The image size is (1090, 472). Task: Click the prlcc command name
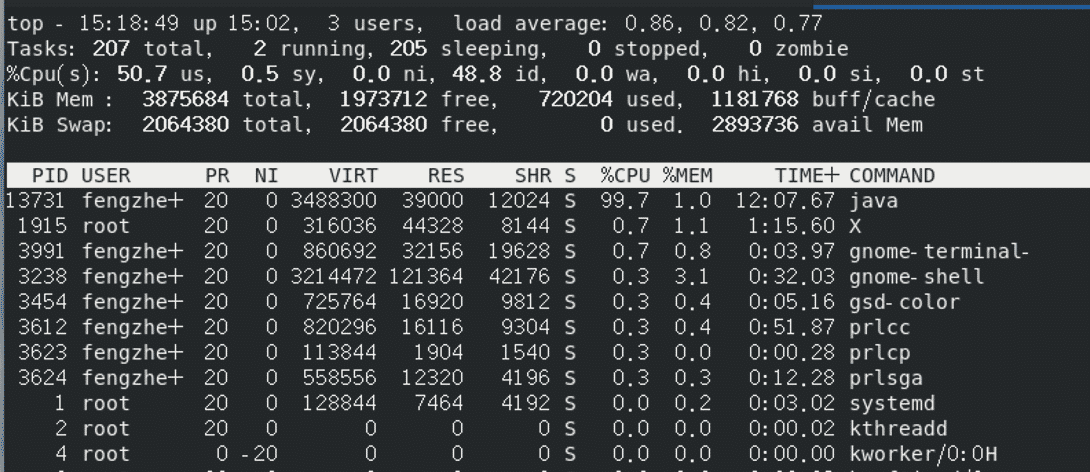879,327
